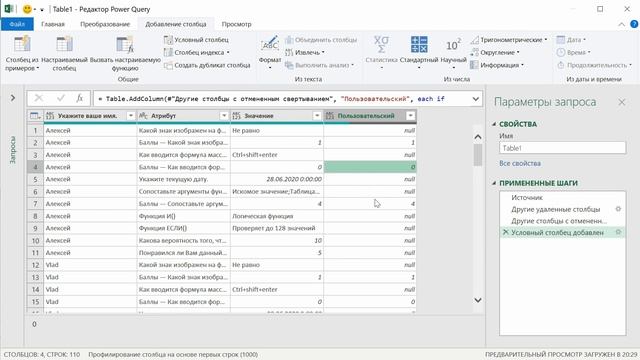Click data type icon of 'Пользовательский' column
640x360 pixels.
pos(330,116)
